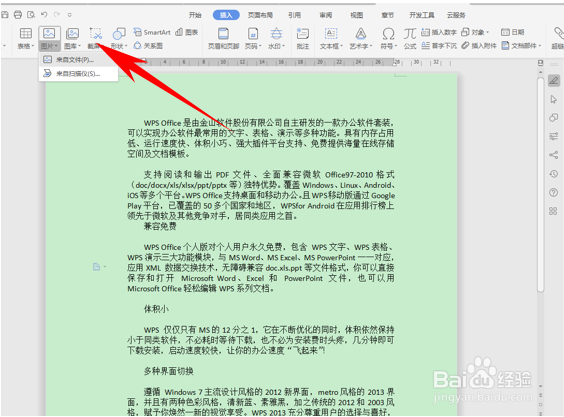The image size is (564, 417).
Task: Click the 表格 table icon
Action: click(26, 33)
